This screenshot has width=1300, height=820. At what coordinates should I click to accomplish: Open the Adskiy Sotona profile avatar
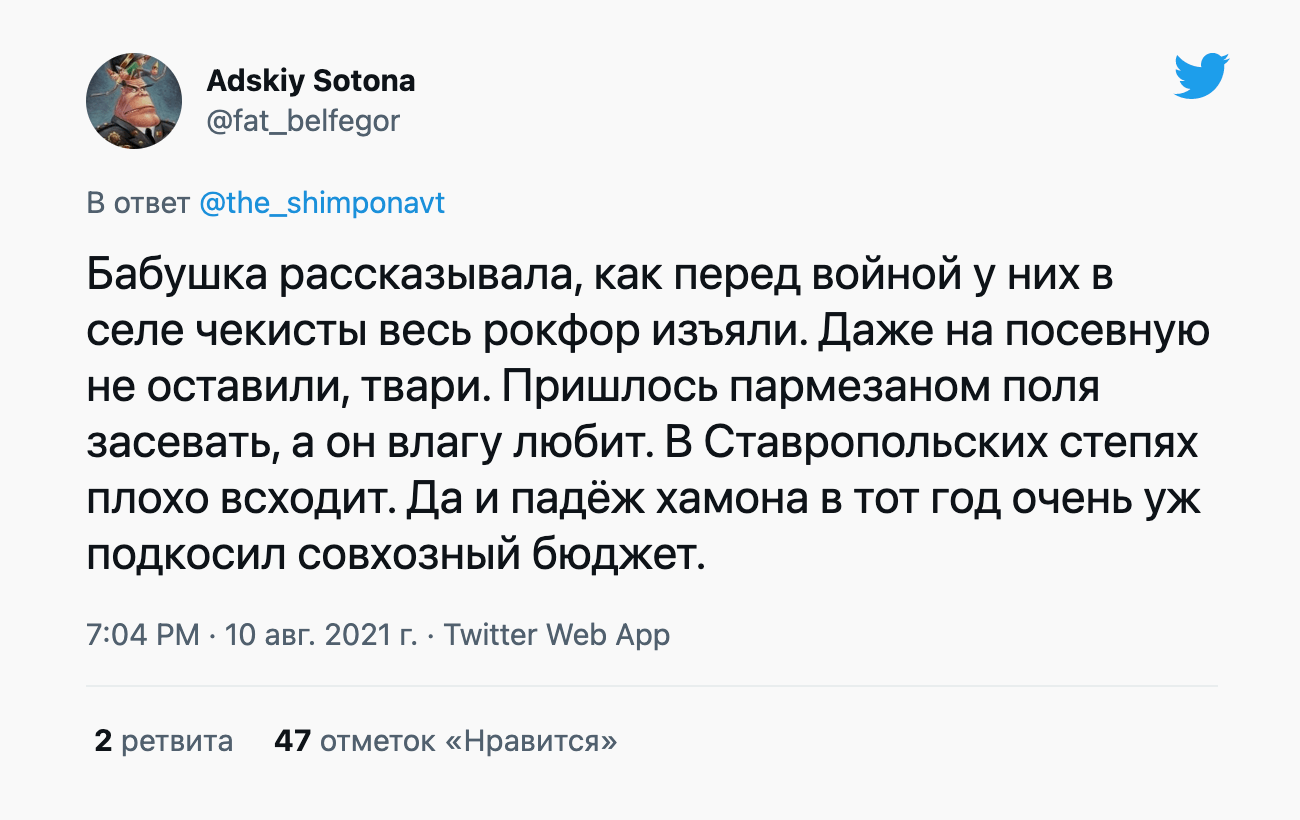coord(135,101)
